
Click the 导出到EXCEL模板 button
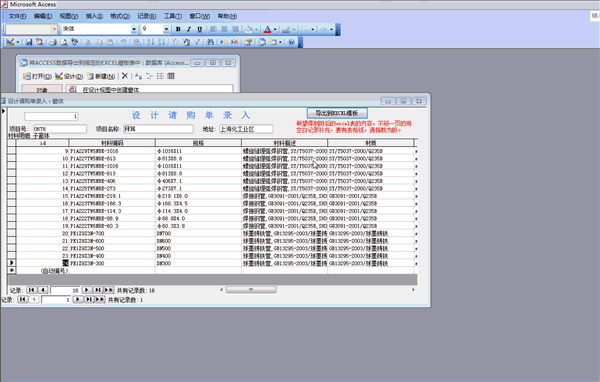337,113
